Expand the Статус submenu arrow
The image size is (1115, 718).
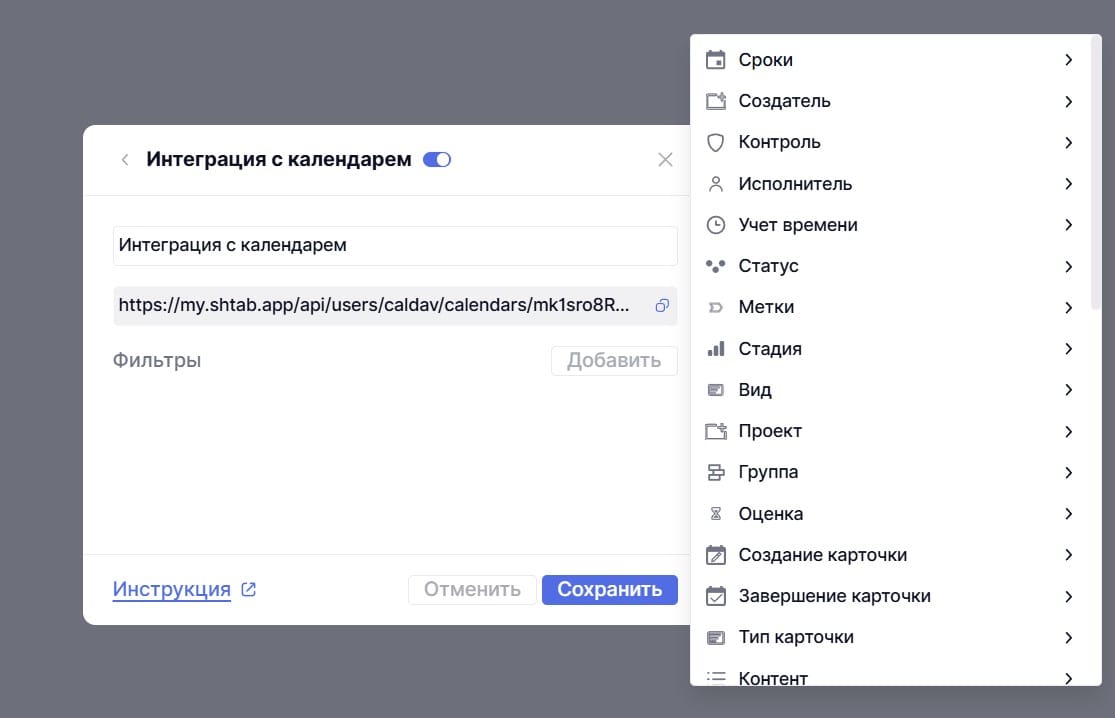pyautogui.click(x=1068, y=266)
